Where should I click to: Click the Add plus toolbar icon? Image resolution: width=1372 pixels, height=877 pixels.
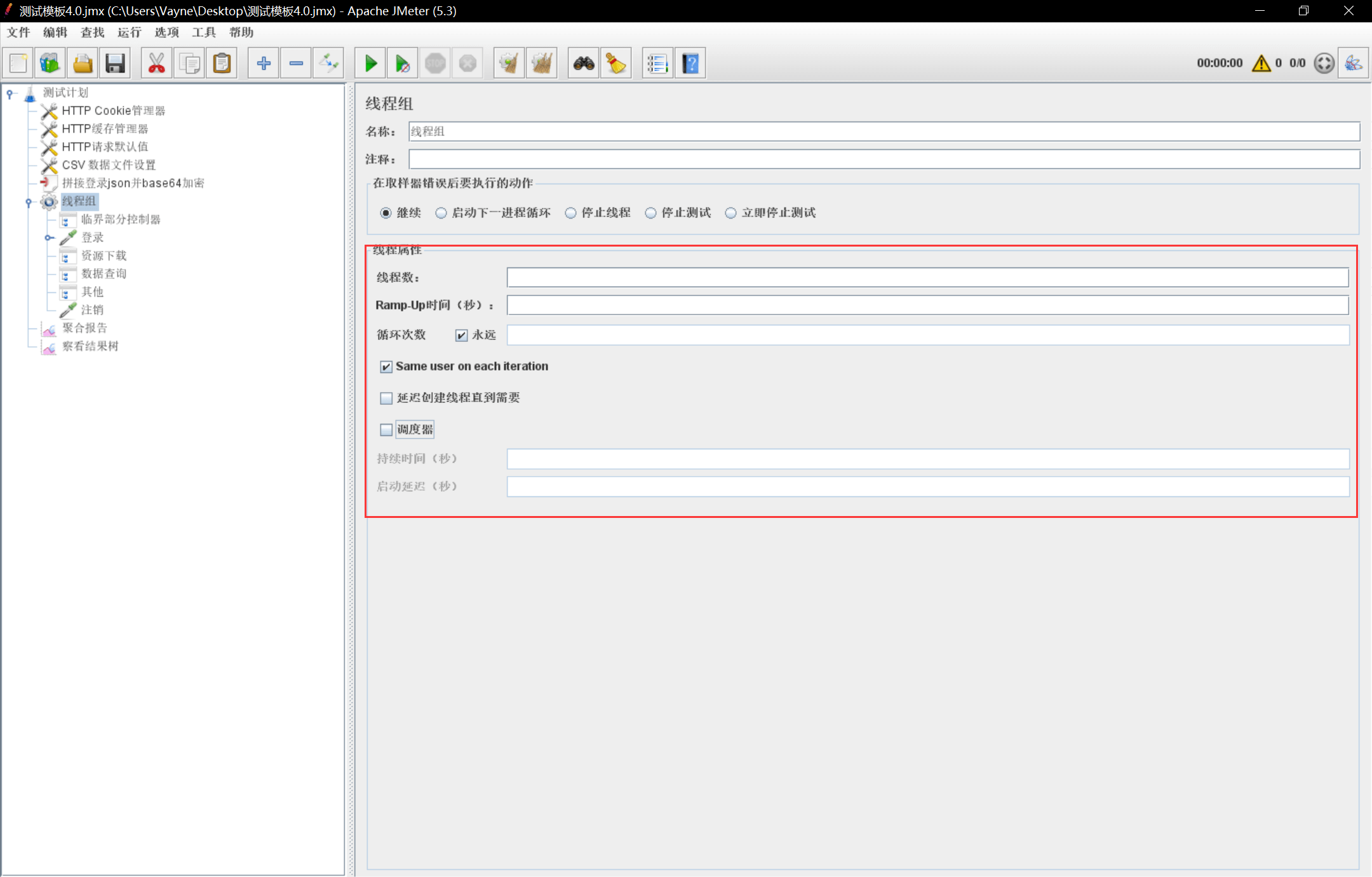pos(263,63)
